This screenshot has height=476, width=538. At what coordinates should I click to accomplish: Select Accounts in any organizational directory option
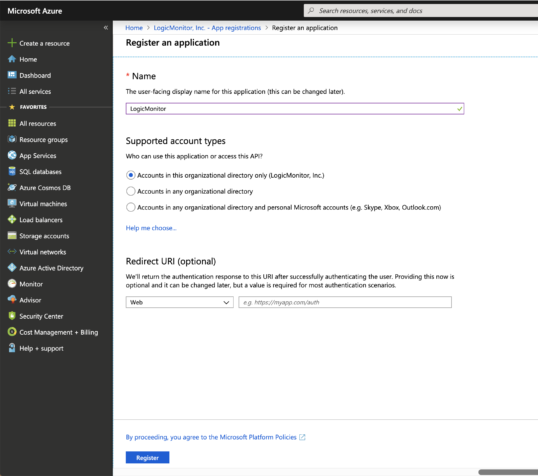[131, 191]
